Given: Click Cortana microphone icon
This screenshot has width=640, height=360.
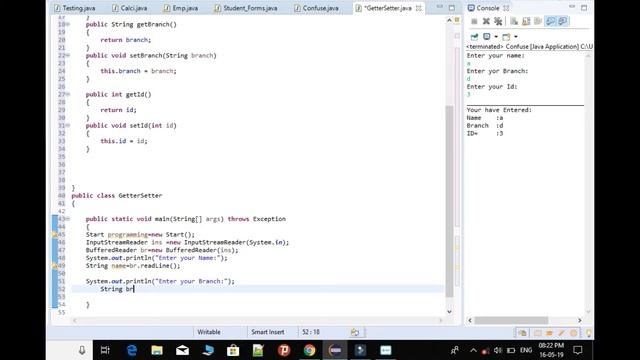Looking at the screenshot, I should 82,350.
